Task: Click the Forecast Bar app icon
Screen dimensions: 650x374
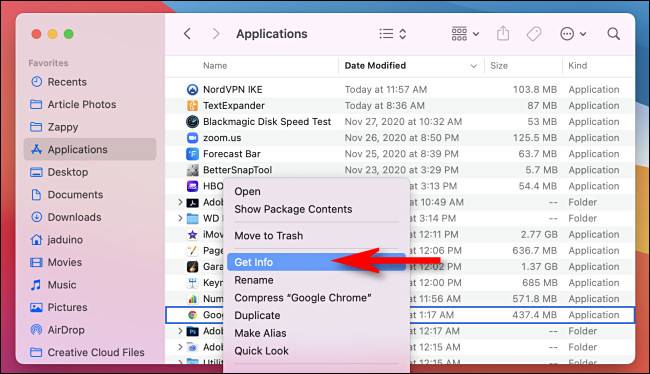Action: 192,154
